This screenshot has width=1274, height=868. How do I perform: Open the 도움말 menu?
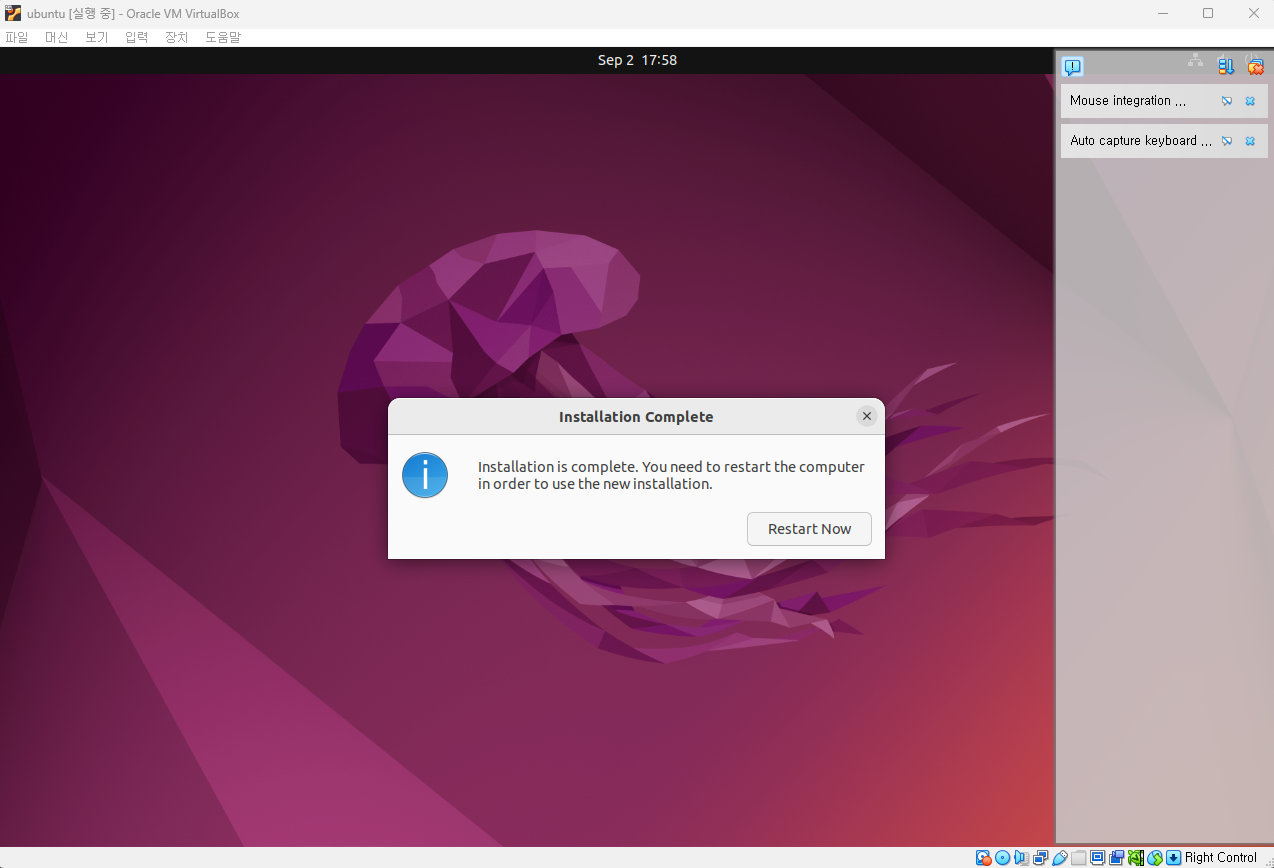tap(223, 37)
